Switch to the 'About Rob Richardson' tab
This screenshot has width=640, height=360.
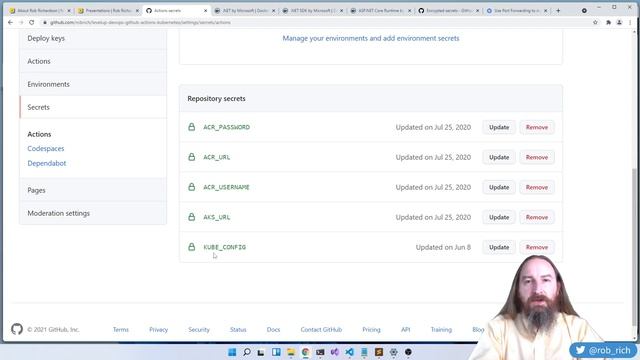point(40,11)
